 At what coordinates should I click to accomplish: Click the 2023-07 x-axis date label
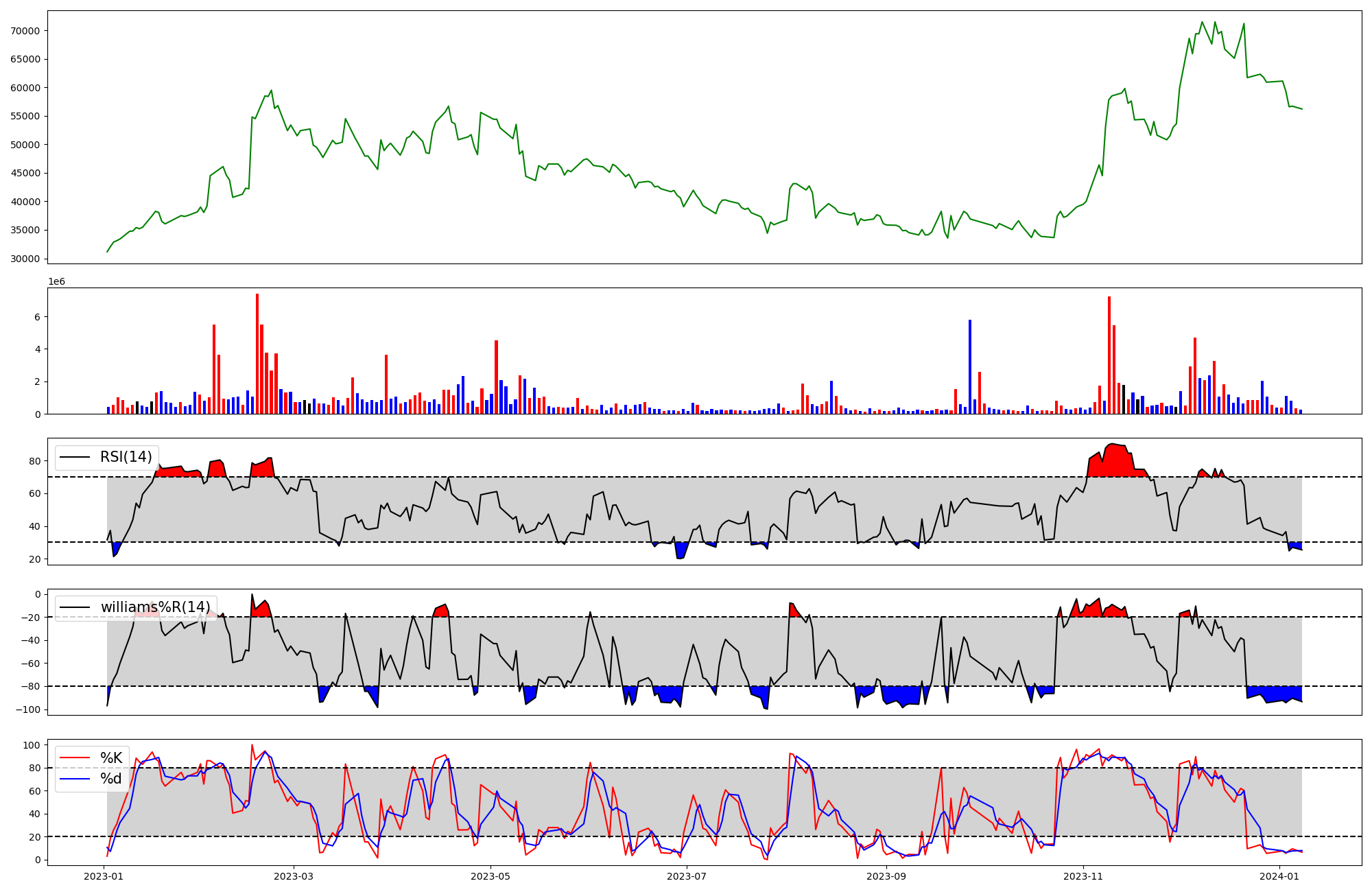click(687, 876)
